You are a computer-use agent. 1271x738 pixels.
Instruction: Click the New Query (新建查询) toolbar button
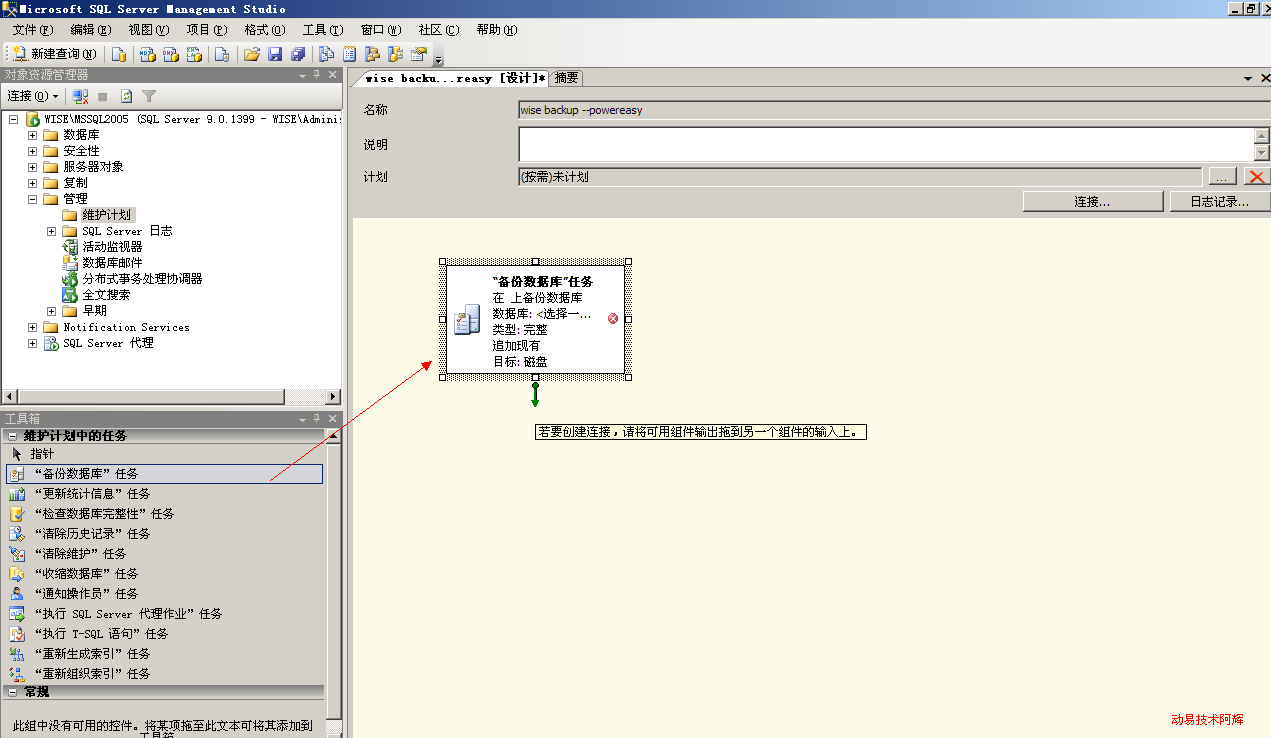pos(54,54)
